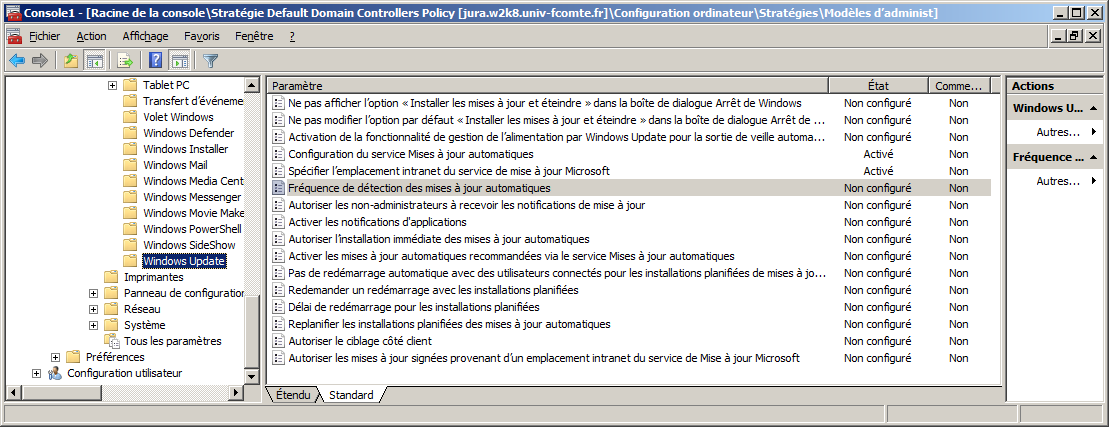
Task: Open help with the question mark icon
Action: coord(156,60)
